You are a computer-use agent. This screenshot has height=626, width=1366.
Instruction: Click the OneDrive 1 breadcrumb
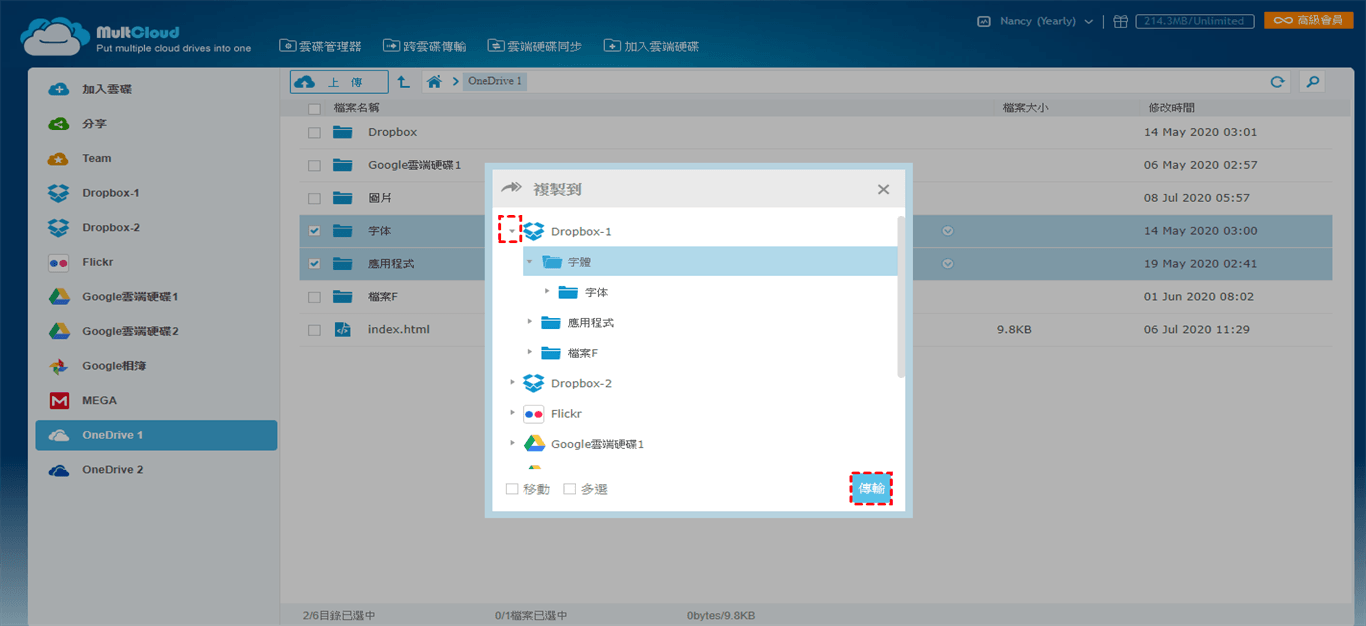point(495,81)
